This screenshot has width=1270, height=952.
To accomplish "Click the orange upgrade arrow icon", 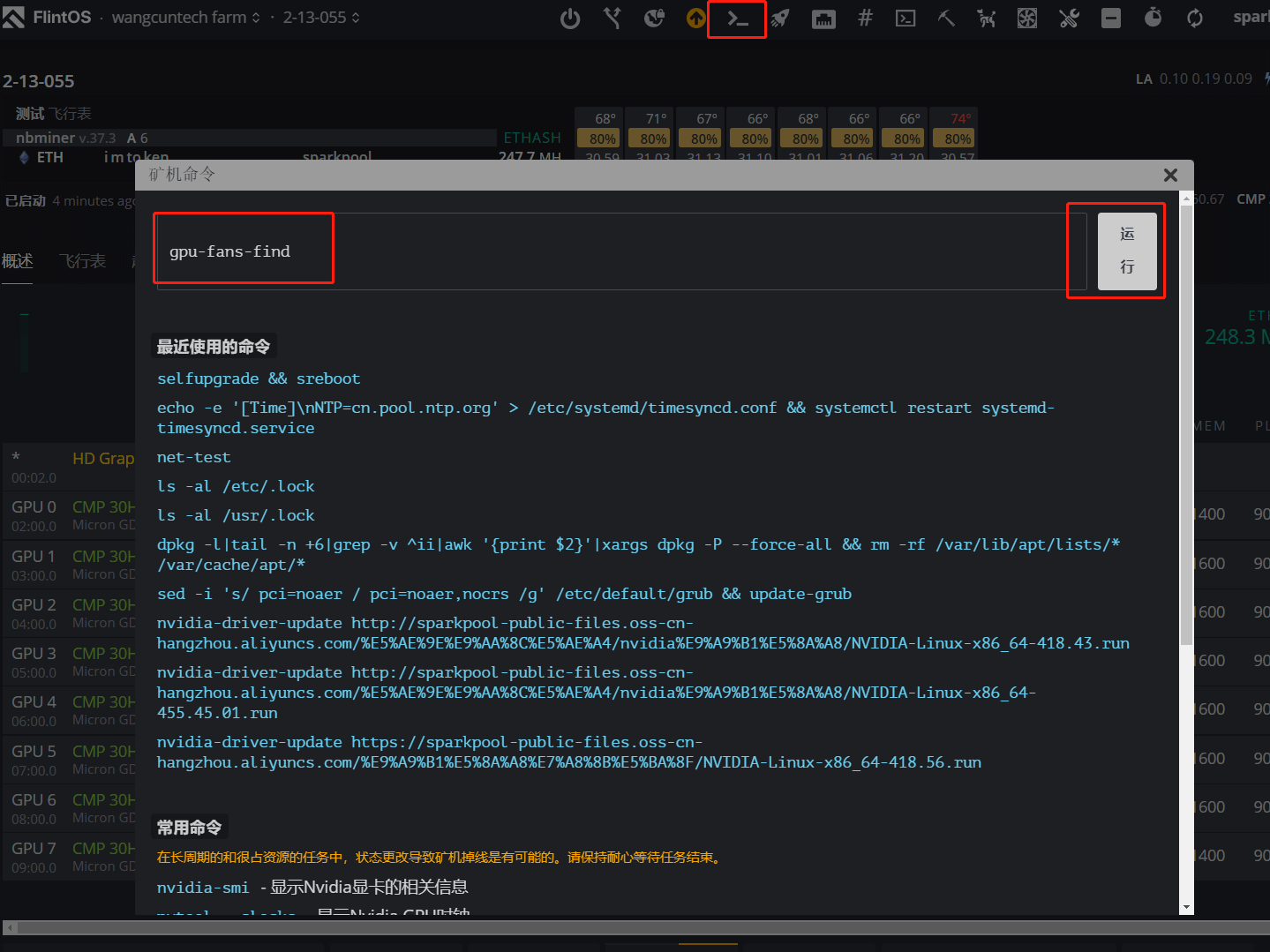I will tap(695, 18).
